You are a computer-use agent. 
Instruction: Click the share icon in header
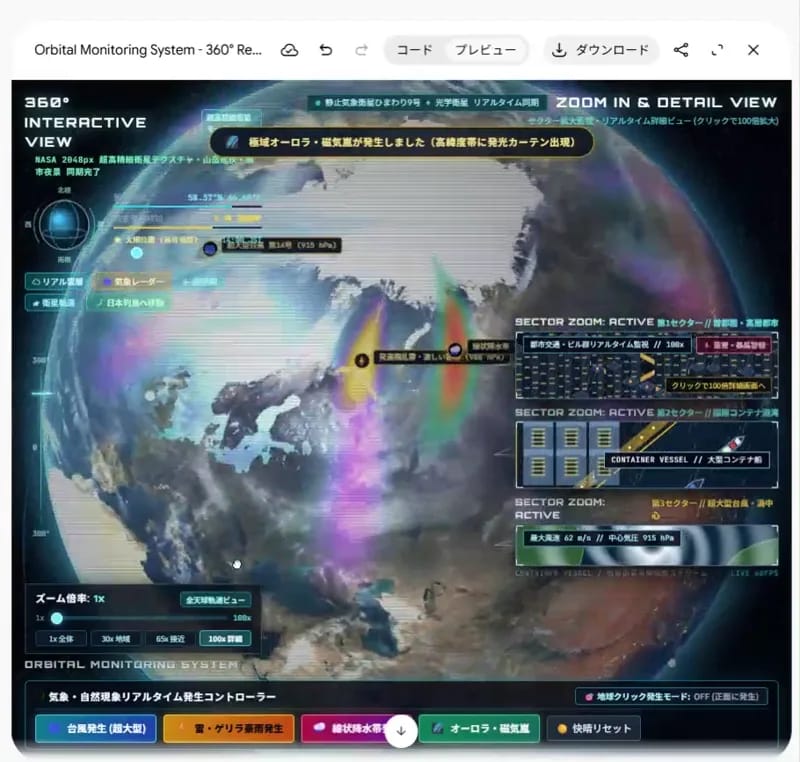click(x=681, y=50)
